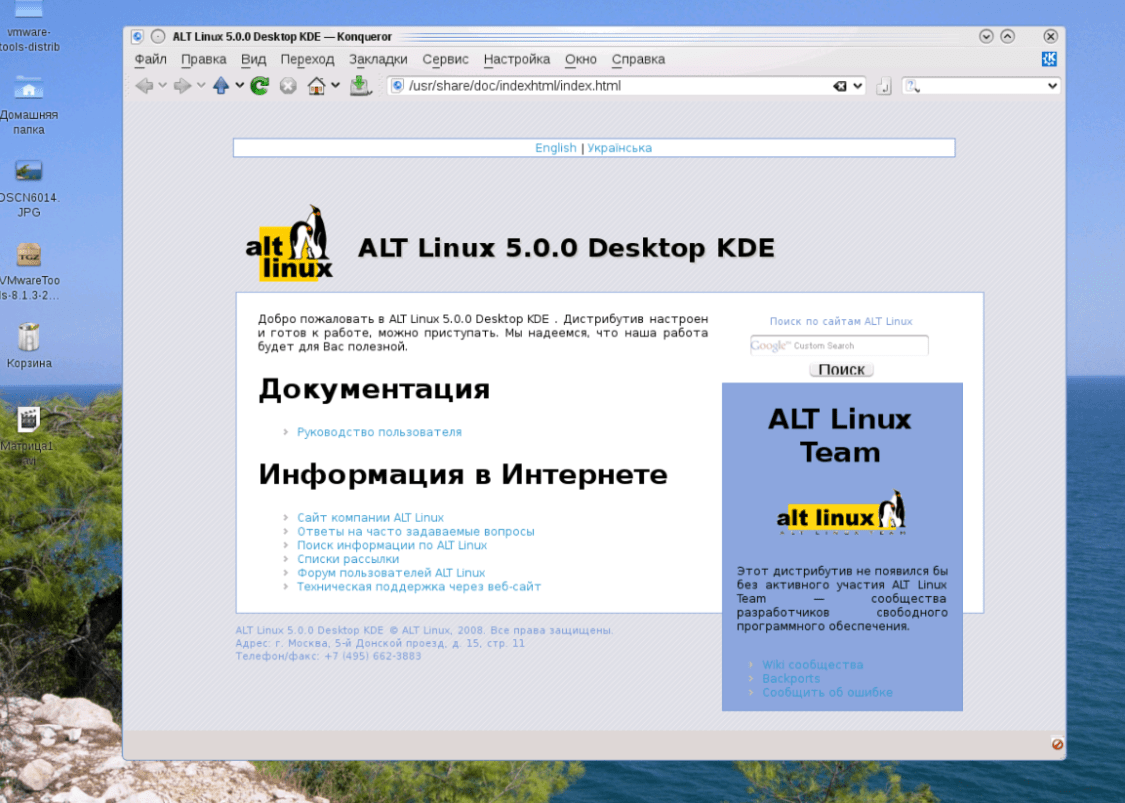Click the Поиск search button
The image size is (1125, 803).
(x=841, y=370)
